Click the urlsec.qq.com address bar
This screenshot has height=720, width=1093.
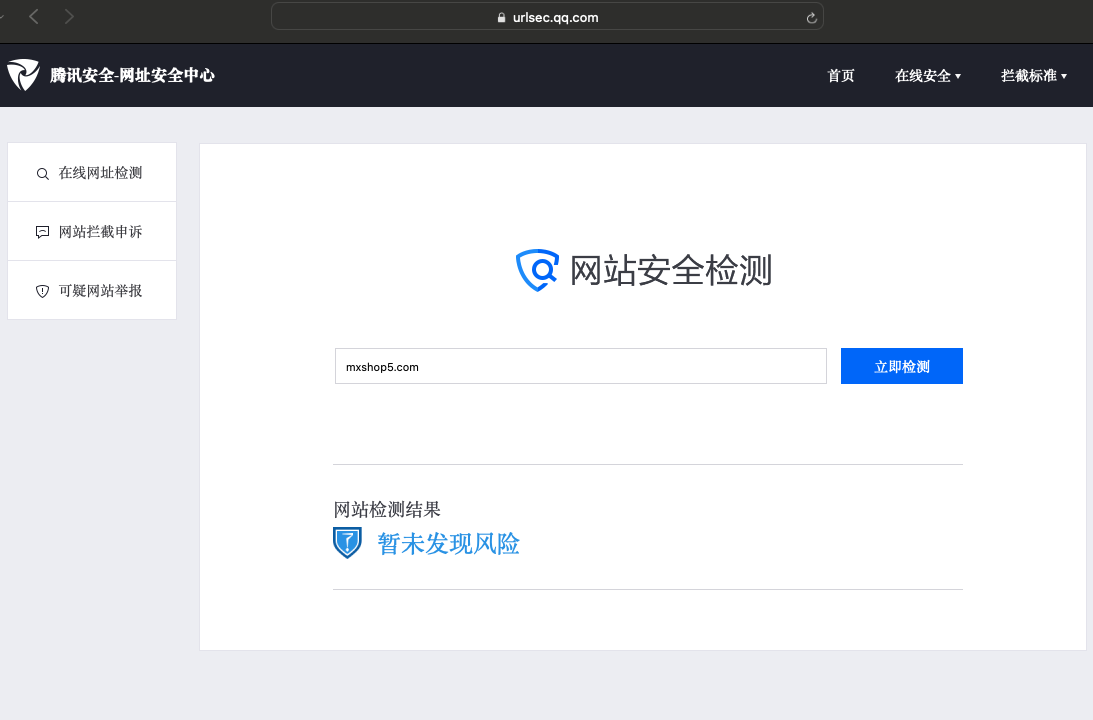547,17
